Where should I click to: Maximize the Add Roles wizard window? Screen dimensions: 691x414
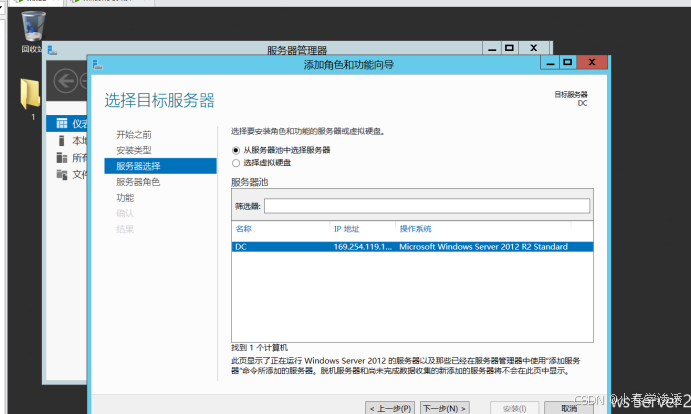coord(568,63)
